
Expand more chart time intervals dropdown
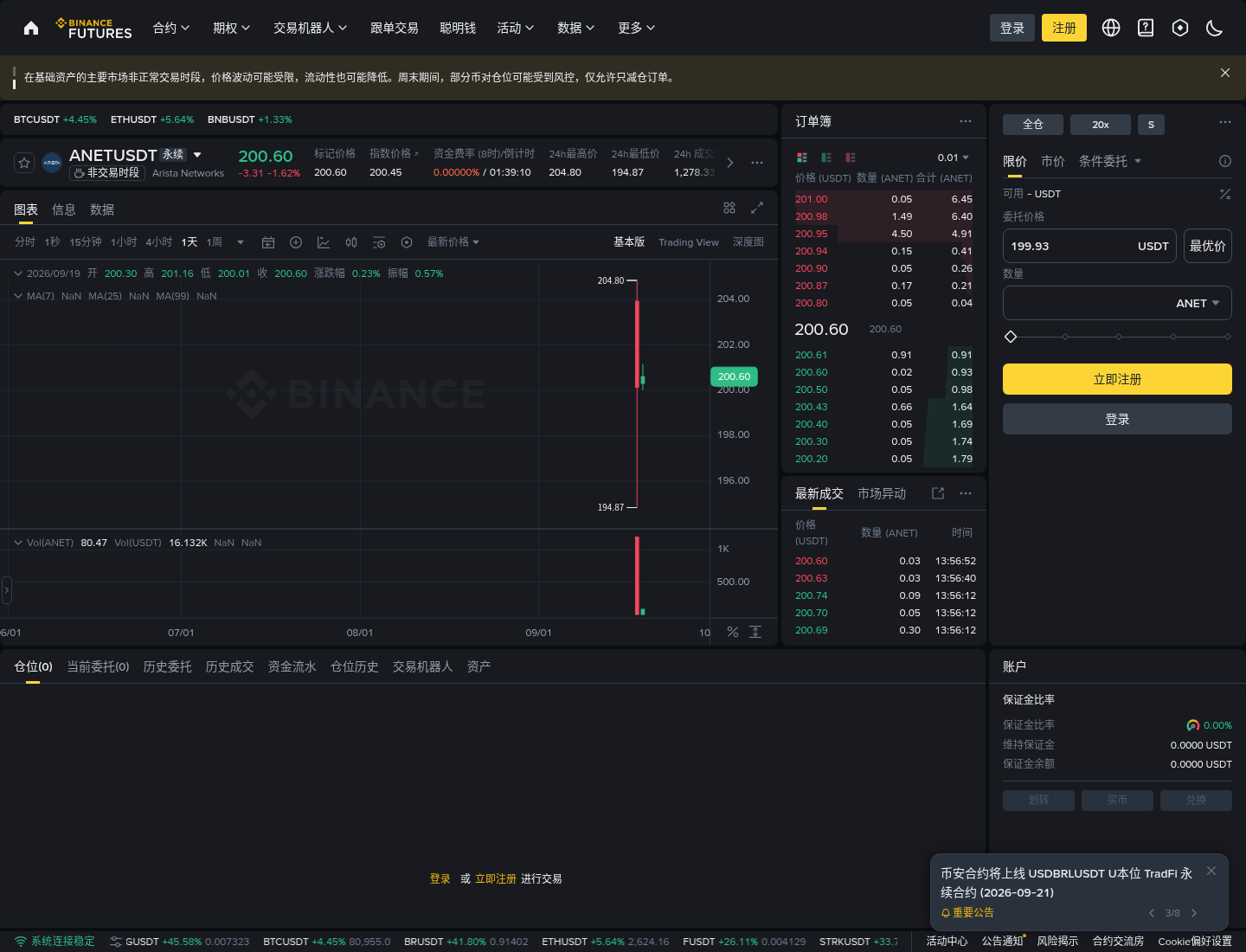tap(241, 242)
